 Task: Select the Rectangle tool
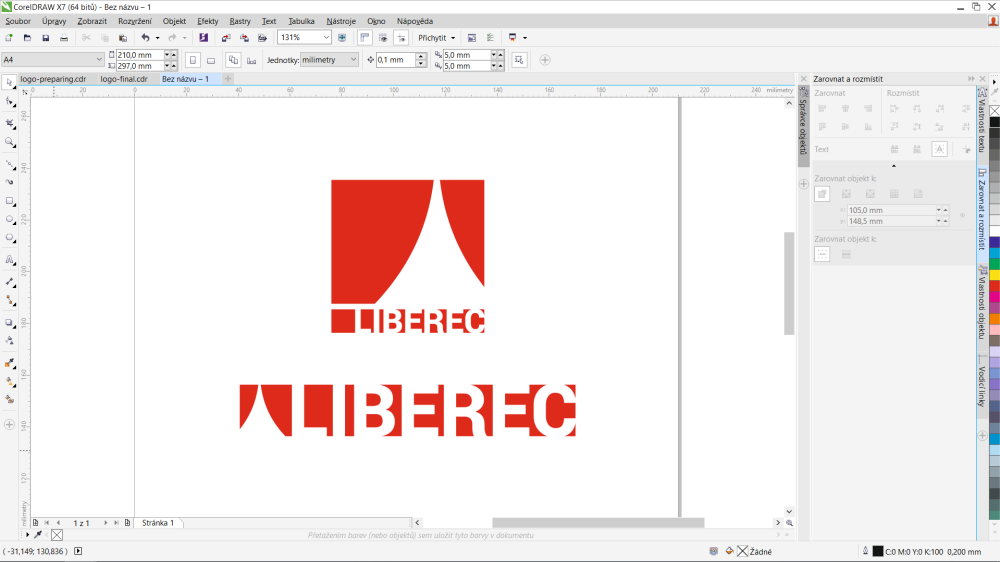point(9,201)
